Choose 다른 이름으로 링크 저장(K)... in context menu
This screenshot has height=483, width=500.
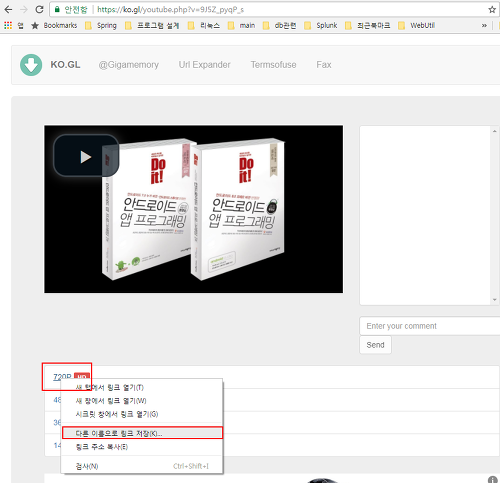[x=142, y=433]
